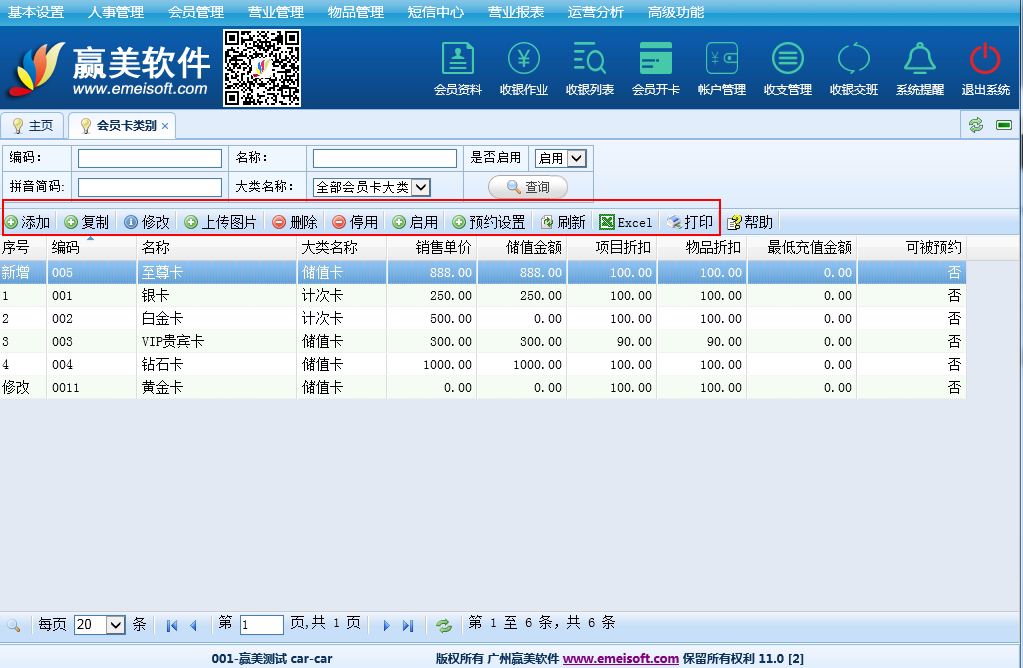This screenshot has height=668, width=1023.
Task: Switch to the 主页 tab
Action: click(33, 126)
